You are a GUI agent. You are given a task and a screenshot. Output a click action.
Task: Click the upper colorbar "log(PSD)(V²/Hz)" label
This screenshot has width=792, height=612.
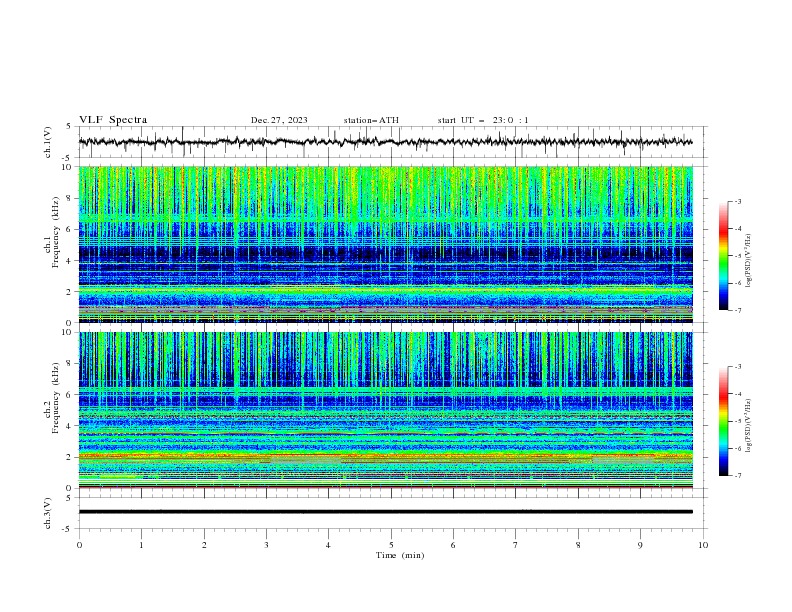tap(749, 261)
